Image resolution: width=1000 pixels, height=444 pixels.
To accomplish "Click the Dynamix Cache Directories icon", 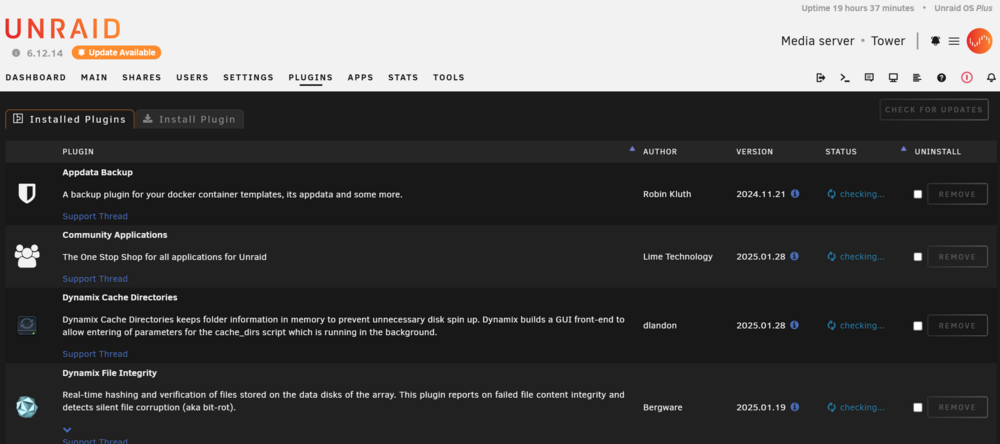I will tap(27, 325).
